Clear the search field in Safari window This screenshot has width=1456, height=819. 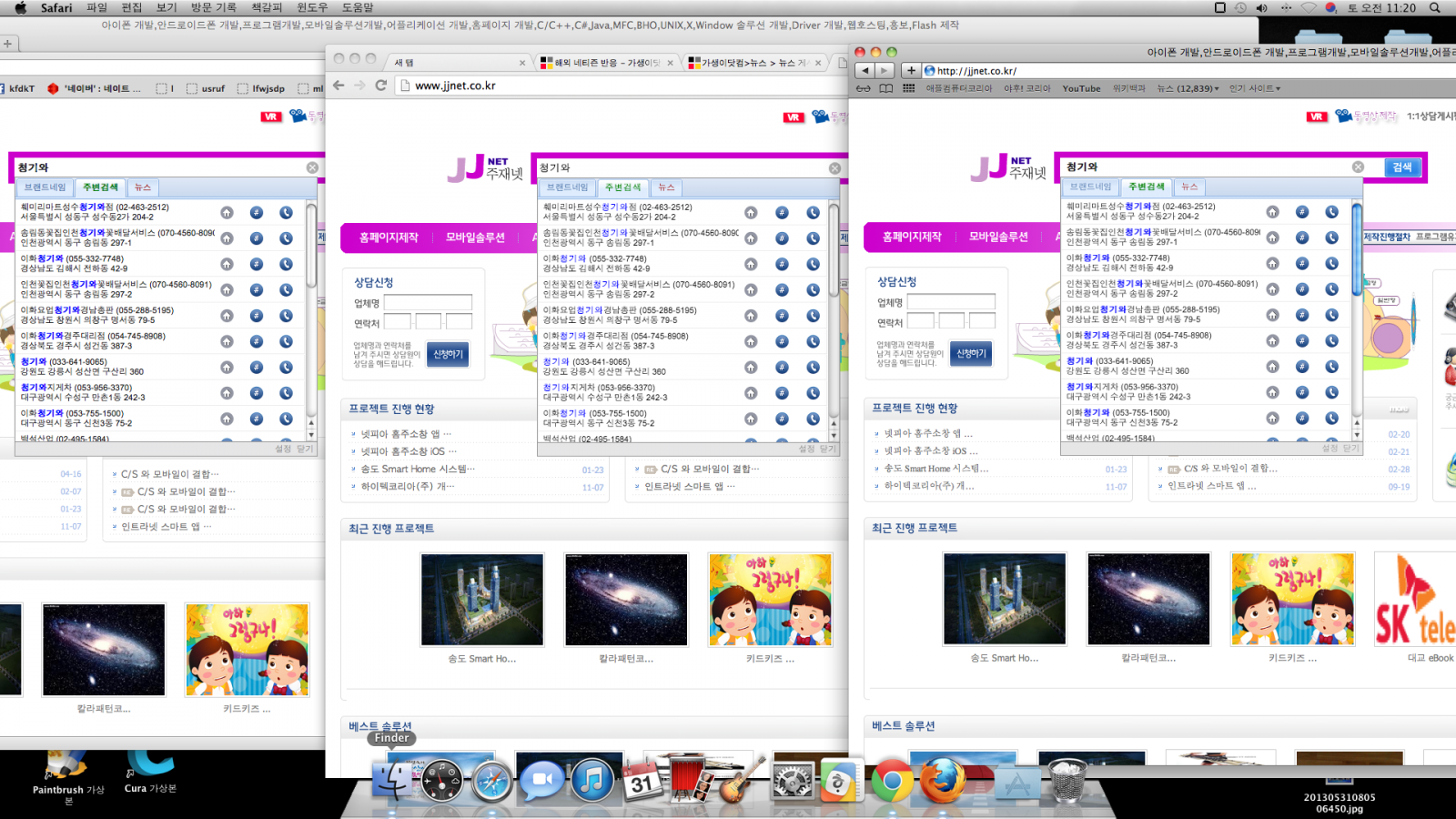pyautogui.click(x=1358, y=167)
